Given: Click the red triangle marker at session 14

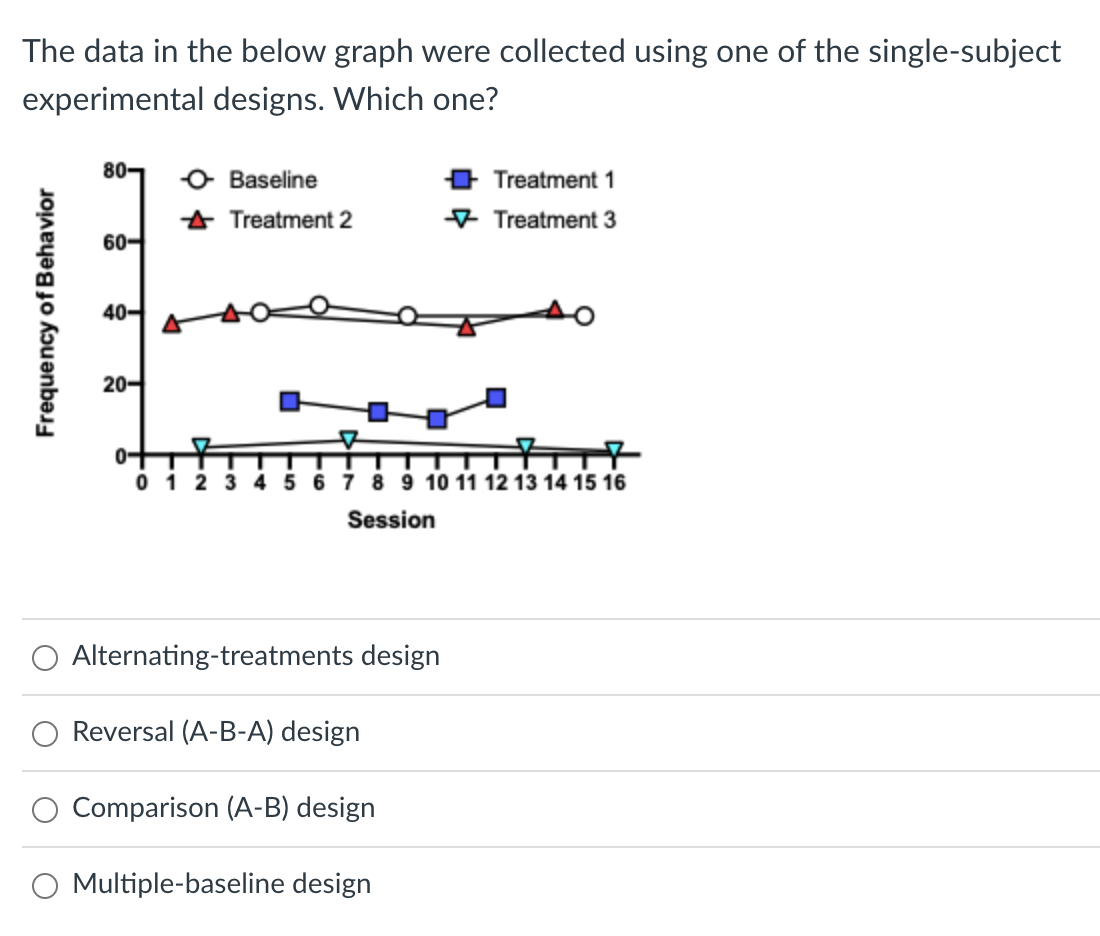Looking at the screenshot, I should tap(553, 309).
